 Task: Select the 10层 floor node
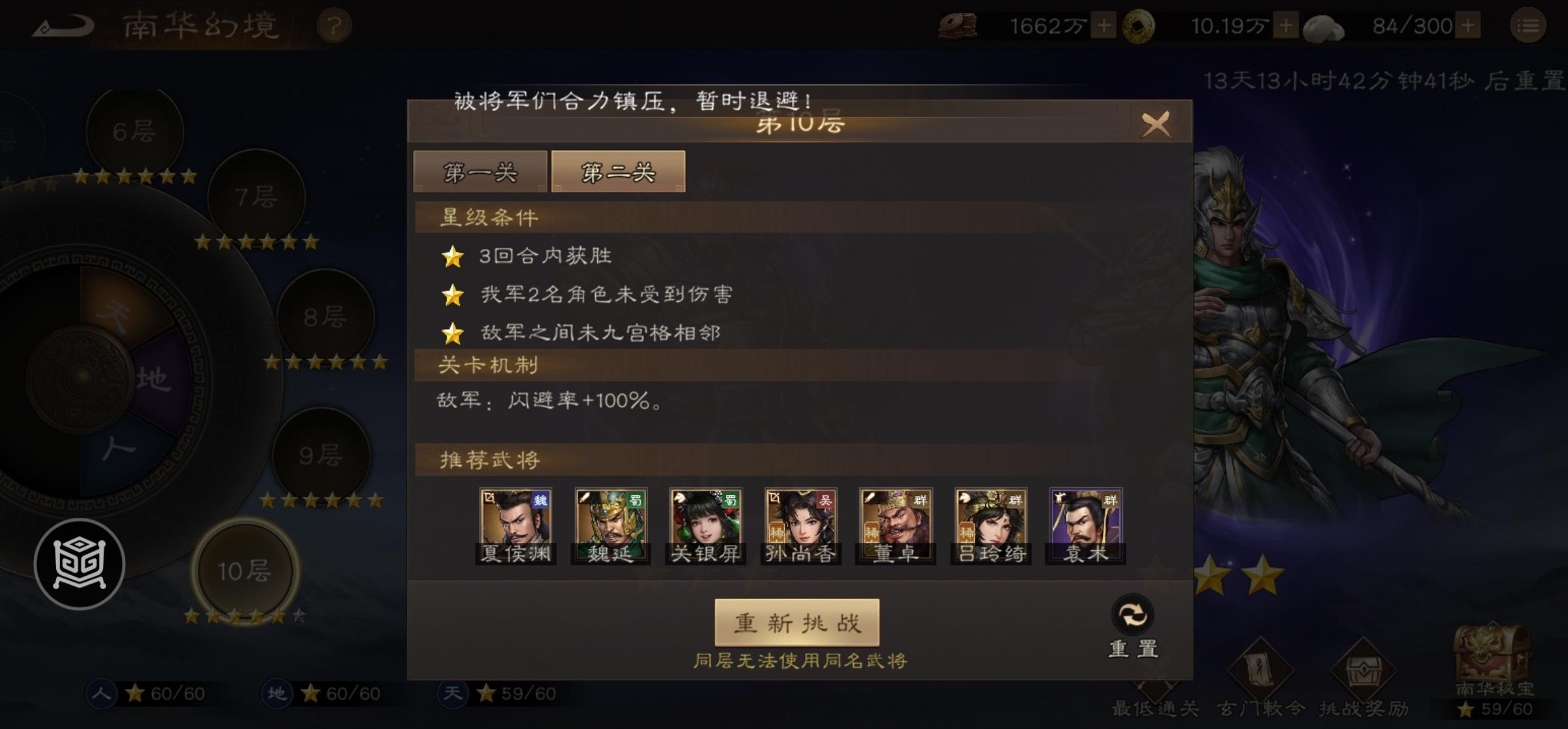(x=245, y=571)
